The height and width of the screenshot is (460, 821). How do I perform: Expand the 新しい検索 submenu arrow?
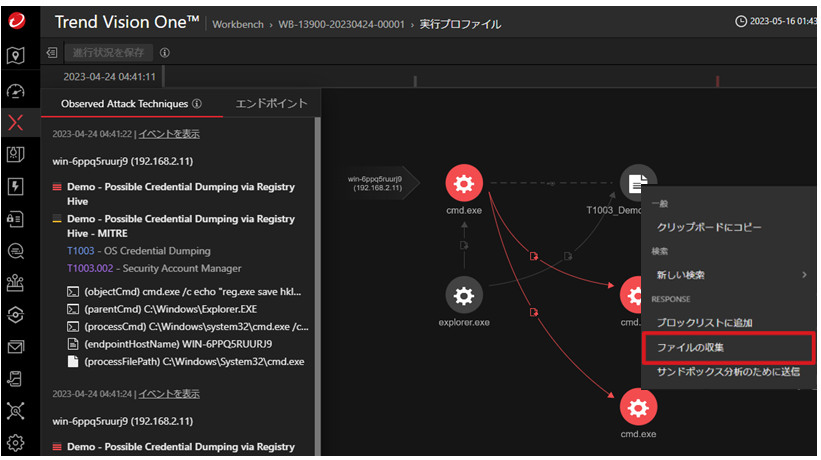click(805, 274)
